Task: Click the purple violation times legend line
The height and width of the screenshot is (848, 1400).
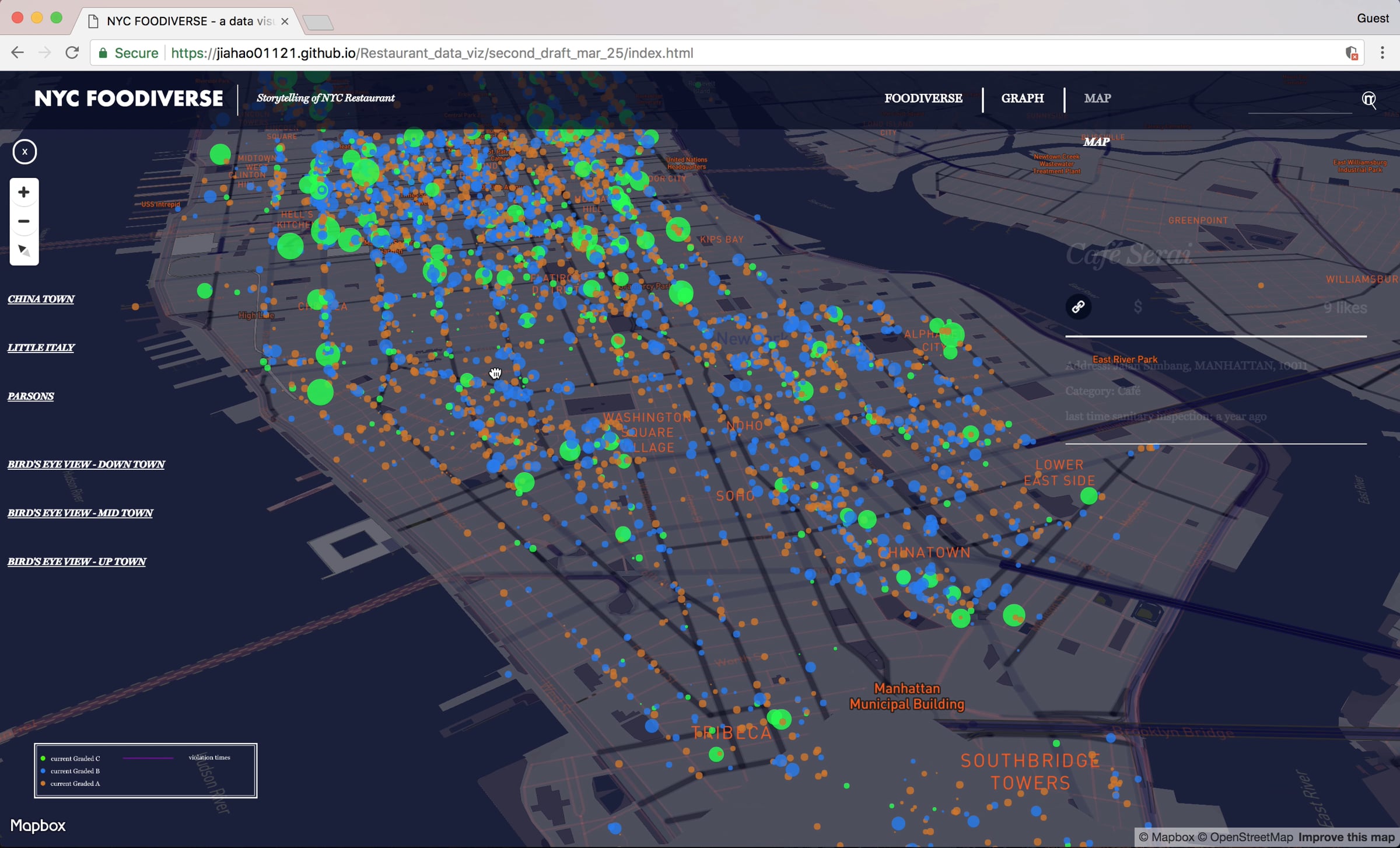Action: point(148,758)
